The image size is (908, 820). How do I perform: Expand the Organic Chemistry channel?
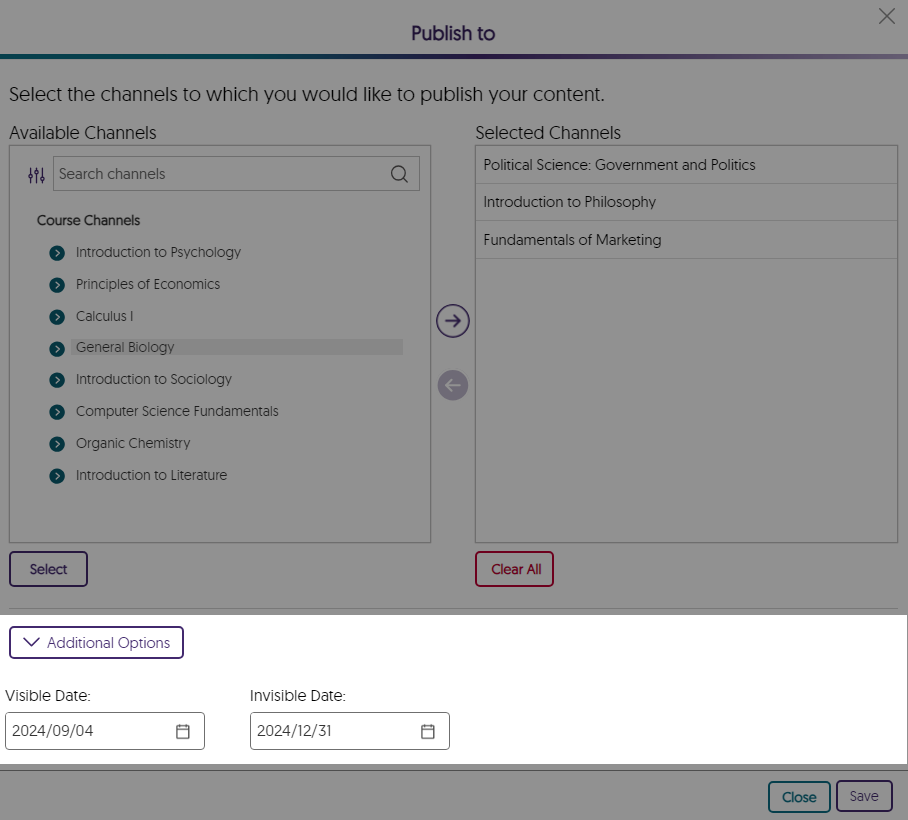pos(57,443)
